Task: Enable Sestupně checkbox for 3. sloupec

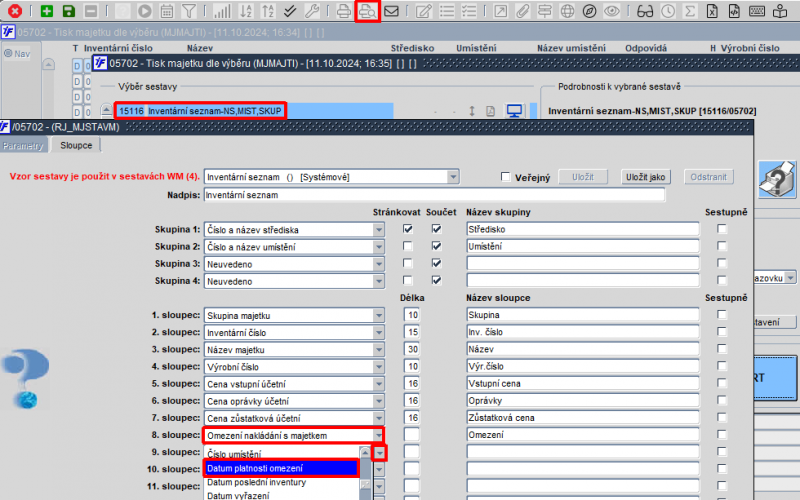Action: click(721, 349)
